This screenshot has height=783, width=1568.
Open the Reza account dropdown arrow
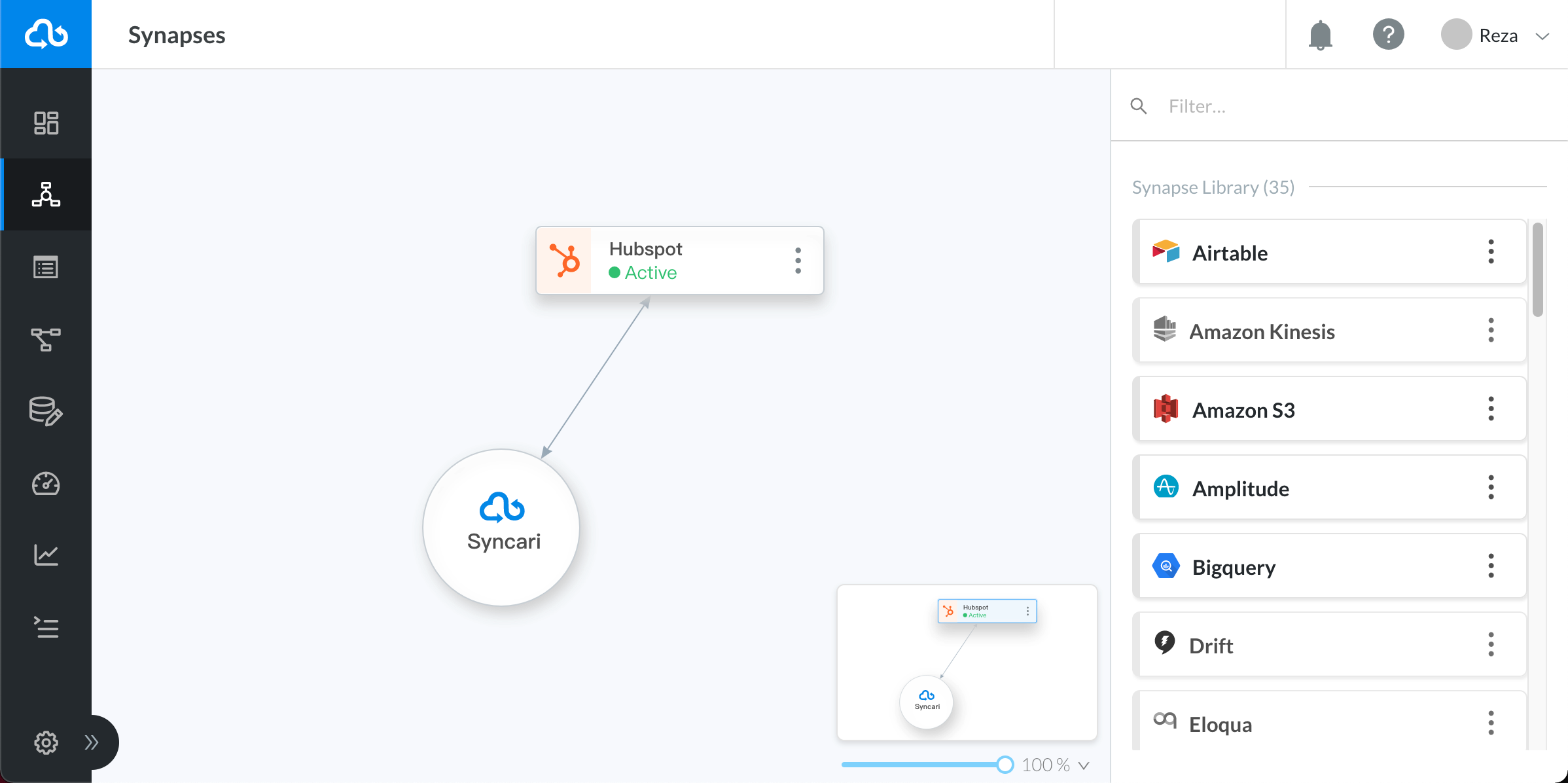[x=1542, y=36]
